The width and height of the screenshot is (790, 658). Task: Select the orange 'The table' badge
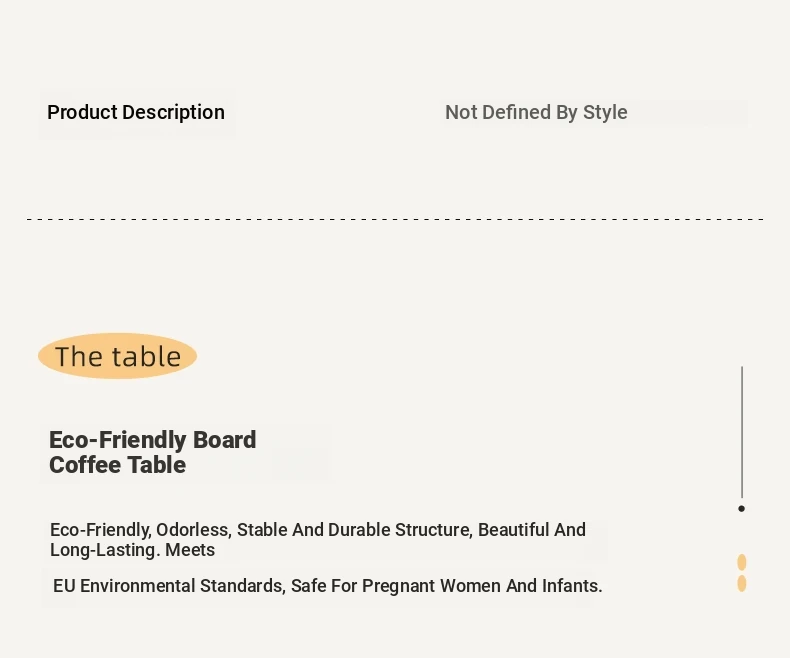117,356
